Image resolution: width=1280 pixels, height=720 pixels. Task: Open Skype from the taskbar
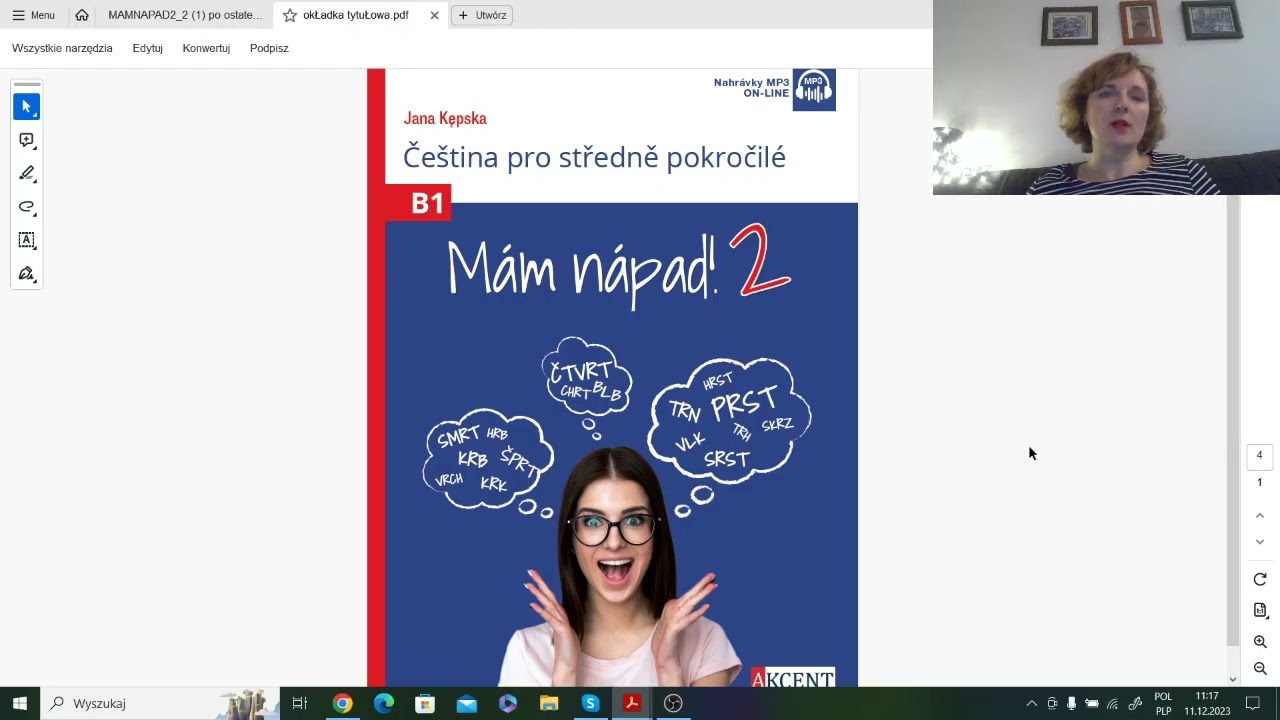(x=590, y=703)
